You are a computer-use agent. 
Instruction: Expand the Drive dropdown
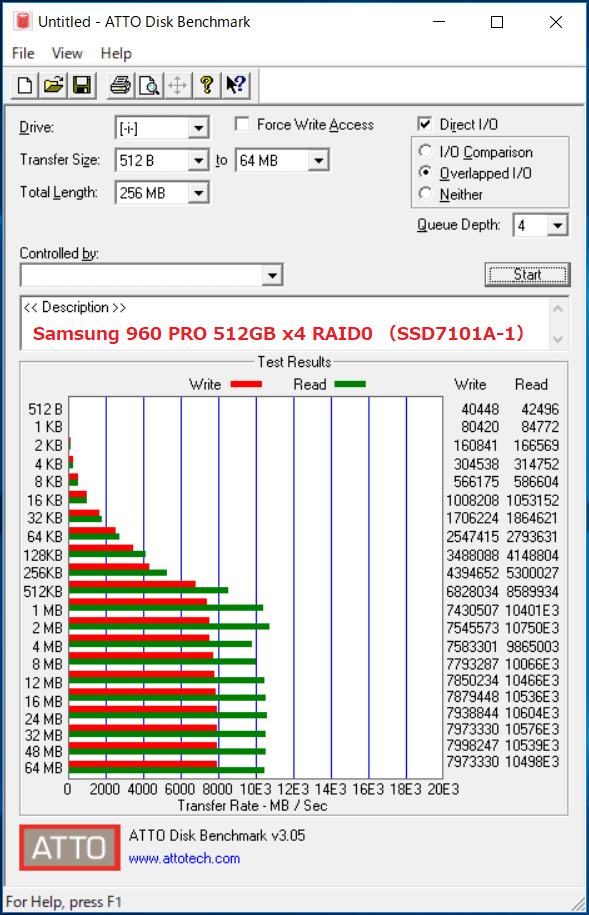pyautogui.click(x=198, y=128)
